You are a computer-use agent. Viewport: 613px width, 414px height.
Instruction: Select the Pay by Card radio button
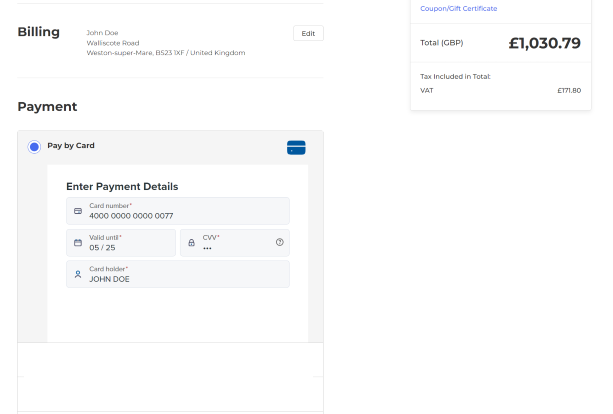[x=34, y=147]
